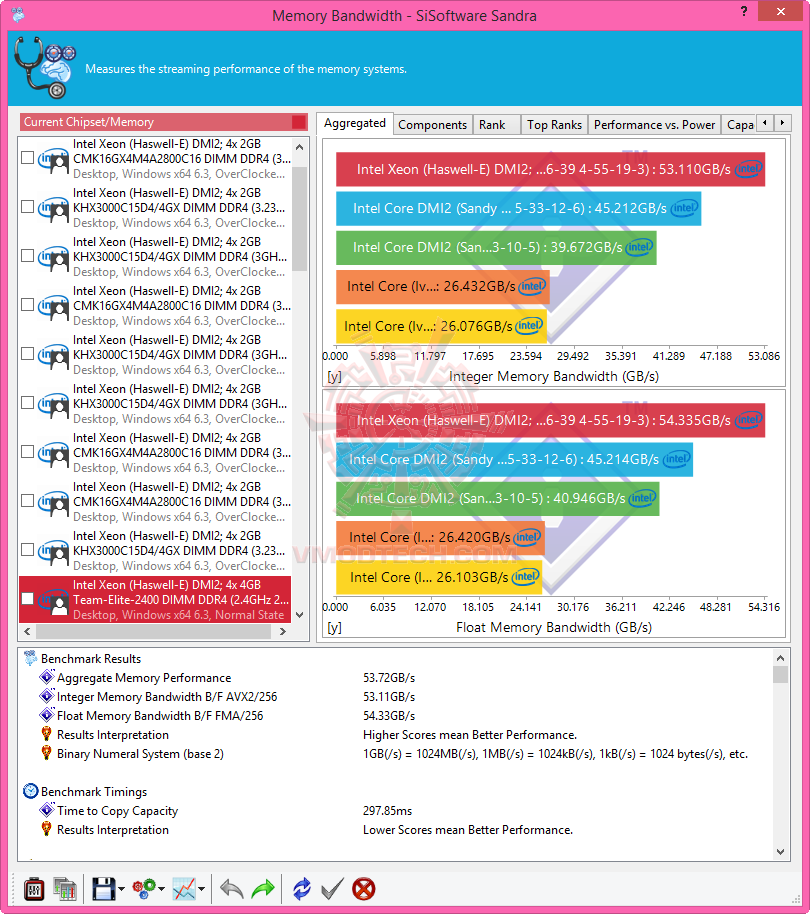Viewport: 810px width, 914px height.
Task: Click diamond icon beside Float Memory Bandwidth
Action: (47, 715)
